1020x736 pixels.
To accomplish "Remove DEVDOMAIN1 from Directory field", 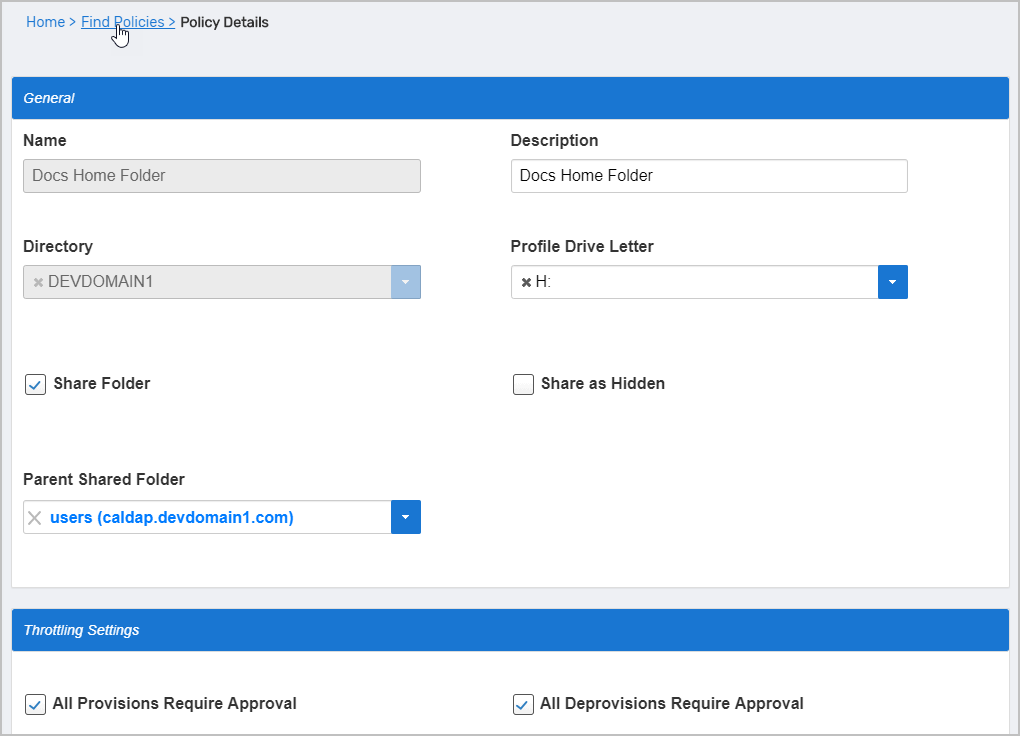I will 38,283.
